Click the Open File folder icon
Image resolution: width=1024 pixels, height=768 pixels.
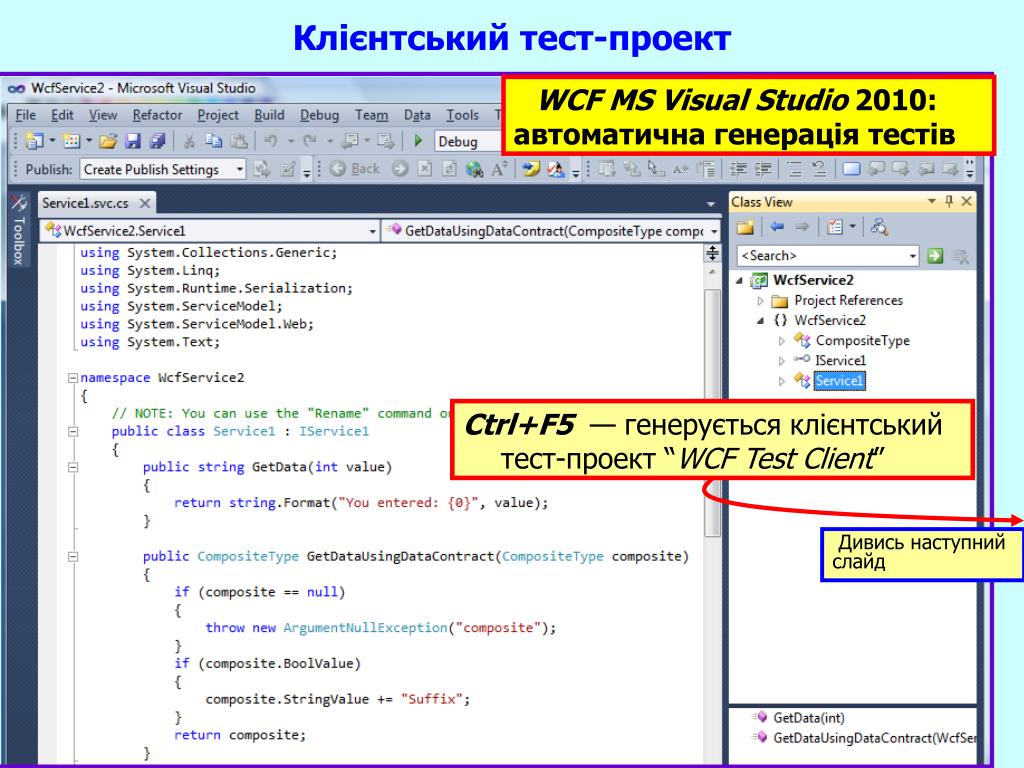pyautogui.click(x=108, y=141)
